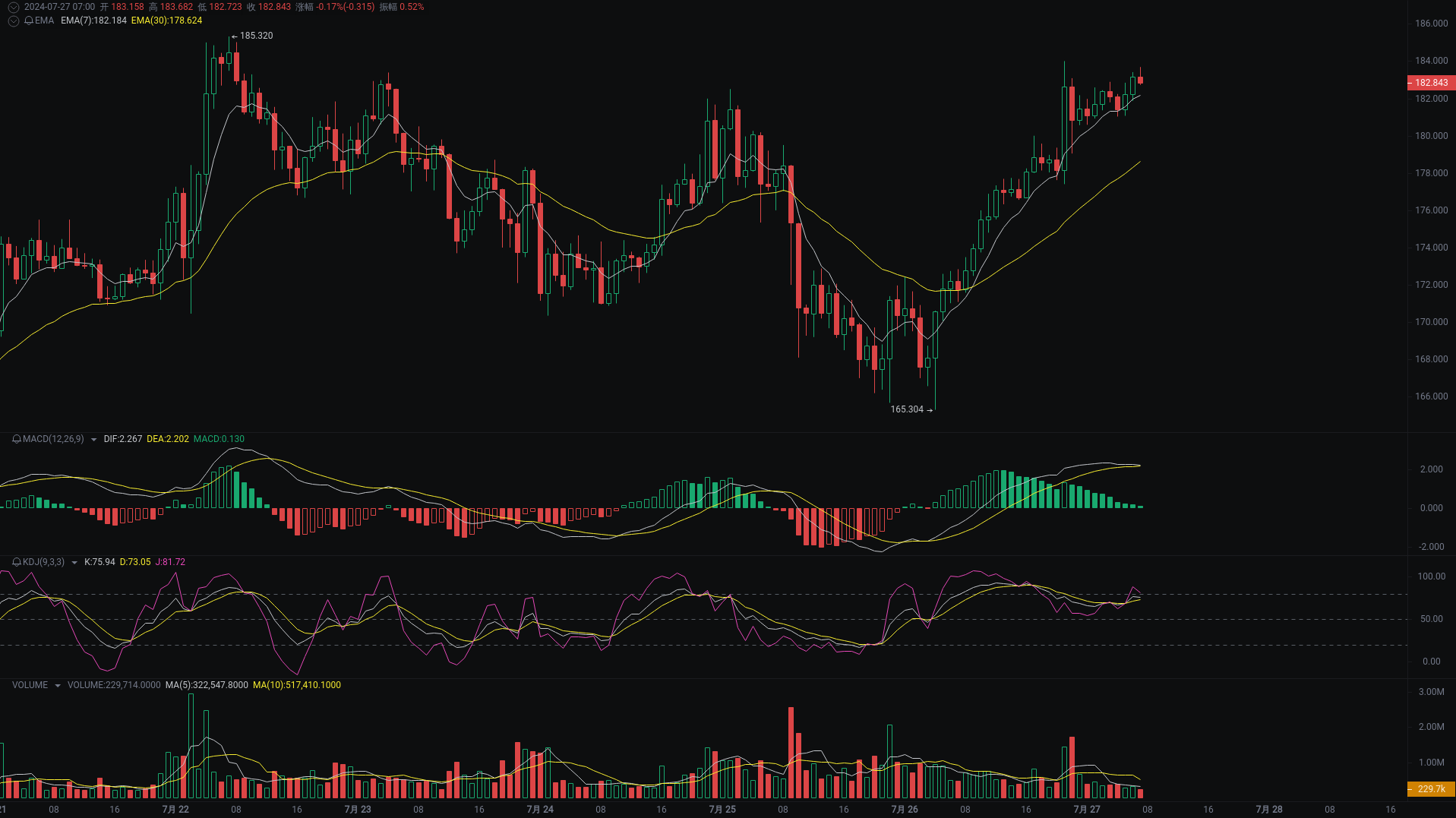Click the yellow 229.7k volume value tag
Image resolution: width=1456 pixels, height=818 pixels.
(x=1431, y=789)
